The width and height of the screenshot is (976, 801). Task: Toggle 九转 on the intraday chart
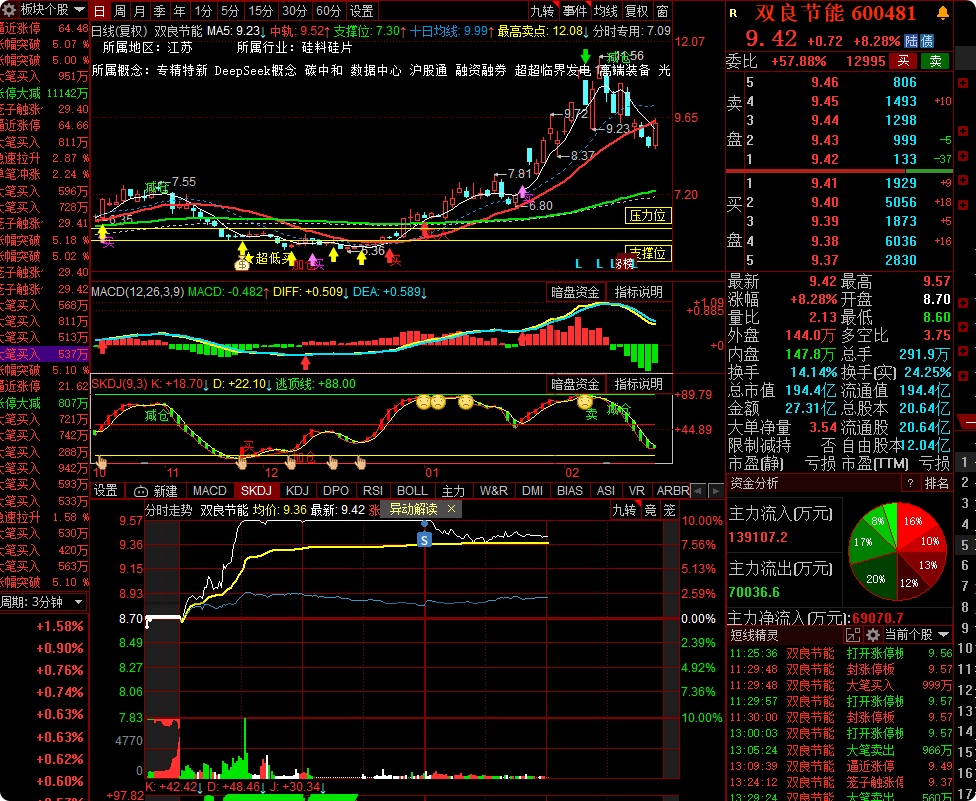(624, 510)
